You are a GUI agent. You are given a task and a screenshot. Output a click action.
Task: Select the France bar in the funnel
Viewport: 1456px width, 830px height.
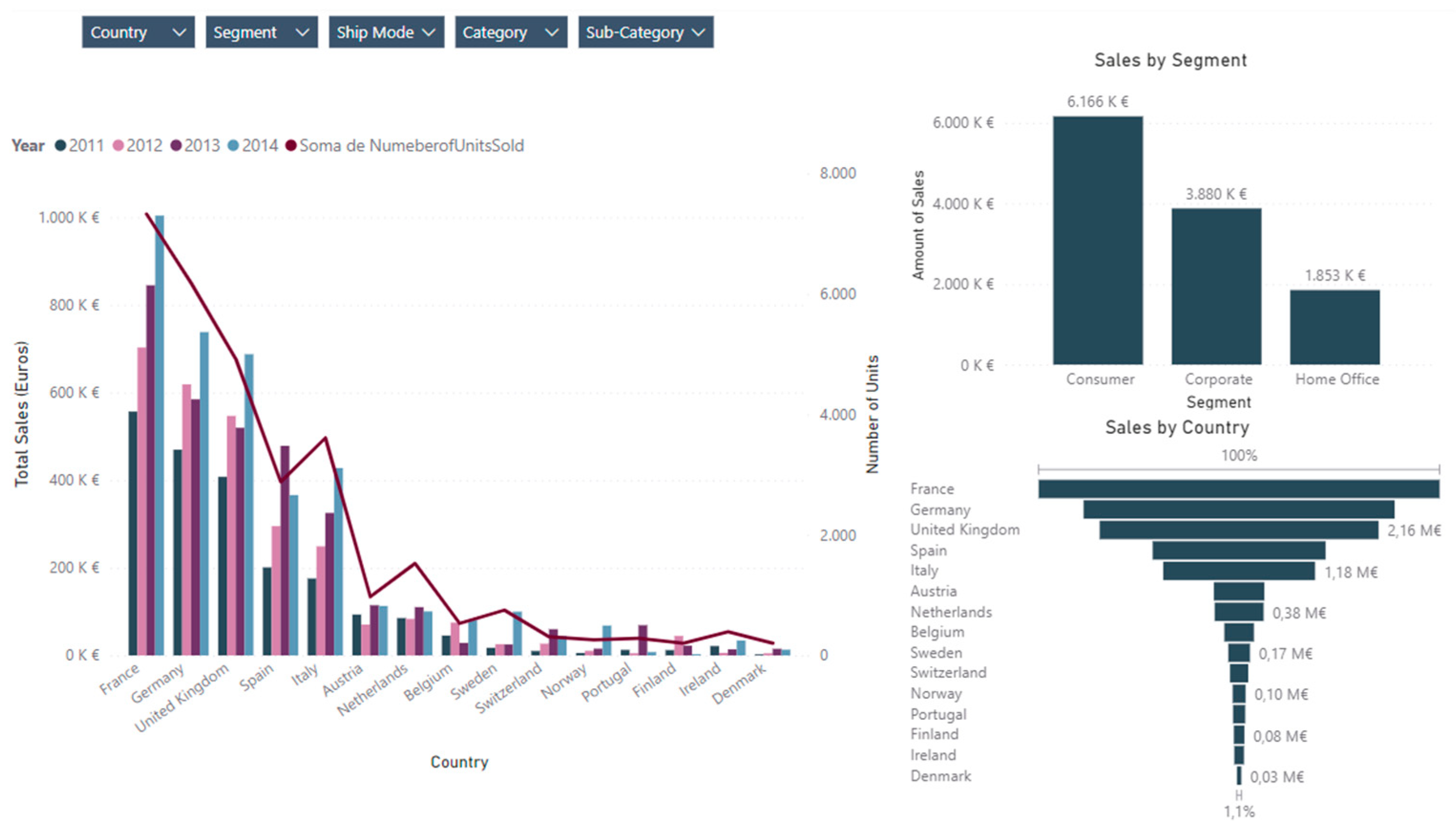point(1238,489)
